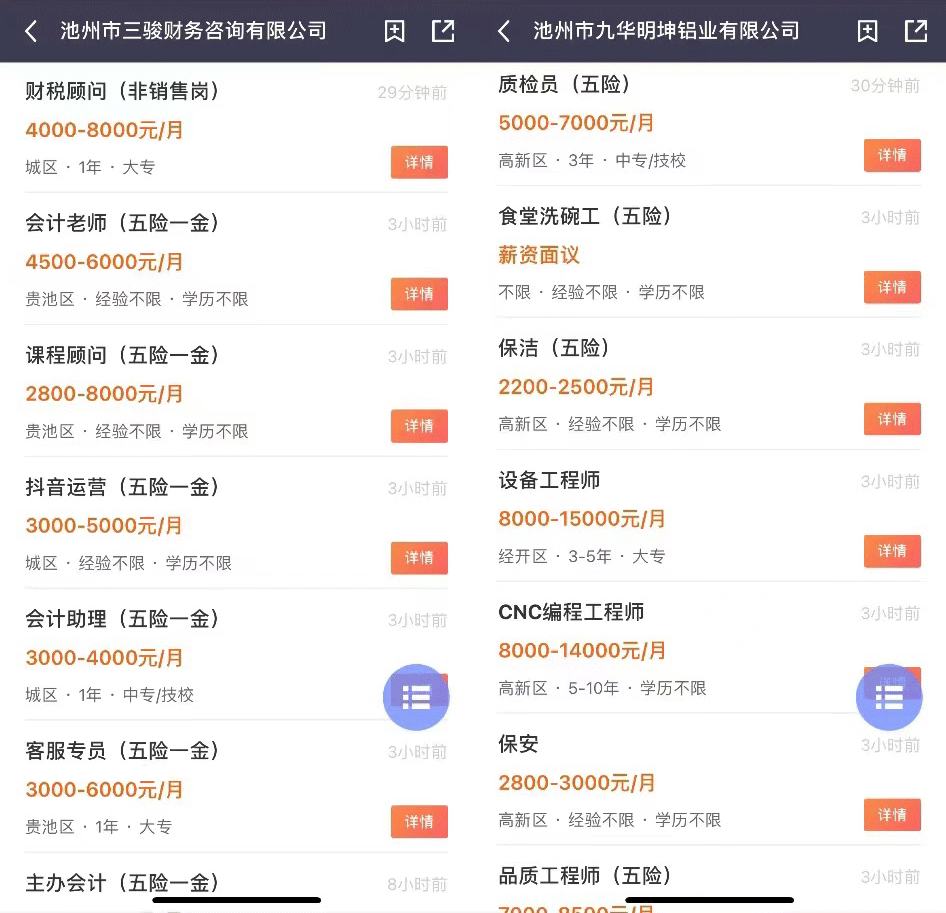Click requirements 城区 · 1年 · 大专
946x913 pixels.
point(90,167)
